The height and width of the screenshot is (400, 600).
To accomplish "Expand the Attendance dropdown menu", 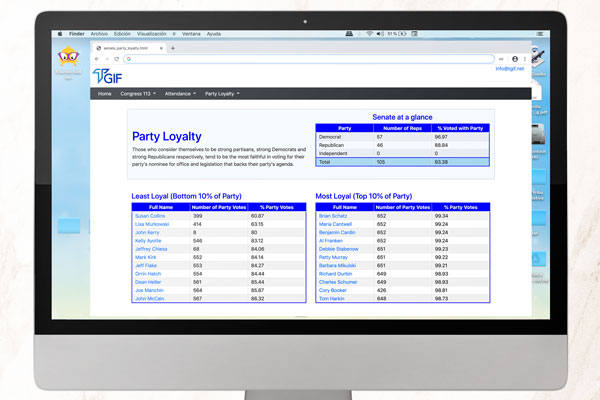I will pos(180,93).
